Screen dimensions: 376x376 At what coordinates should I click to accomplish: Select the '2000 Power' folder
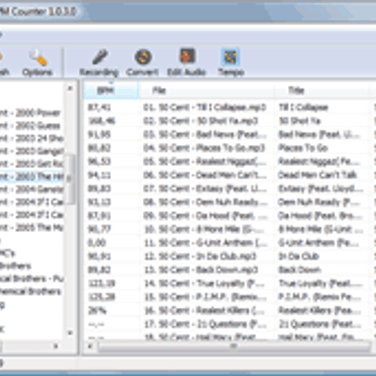[x=30, y=113]
